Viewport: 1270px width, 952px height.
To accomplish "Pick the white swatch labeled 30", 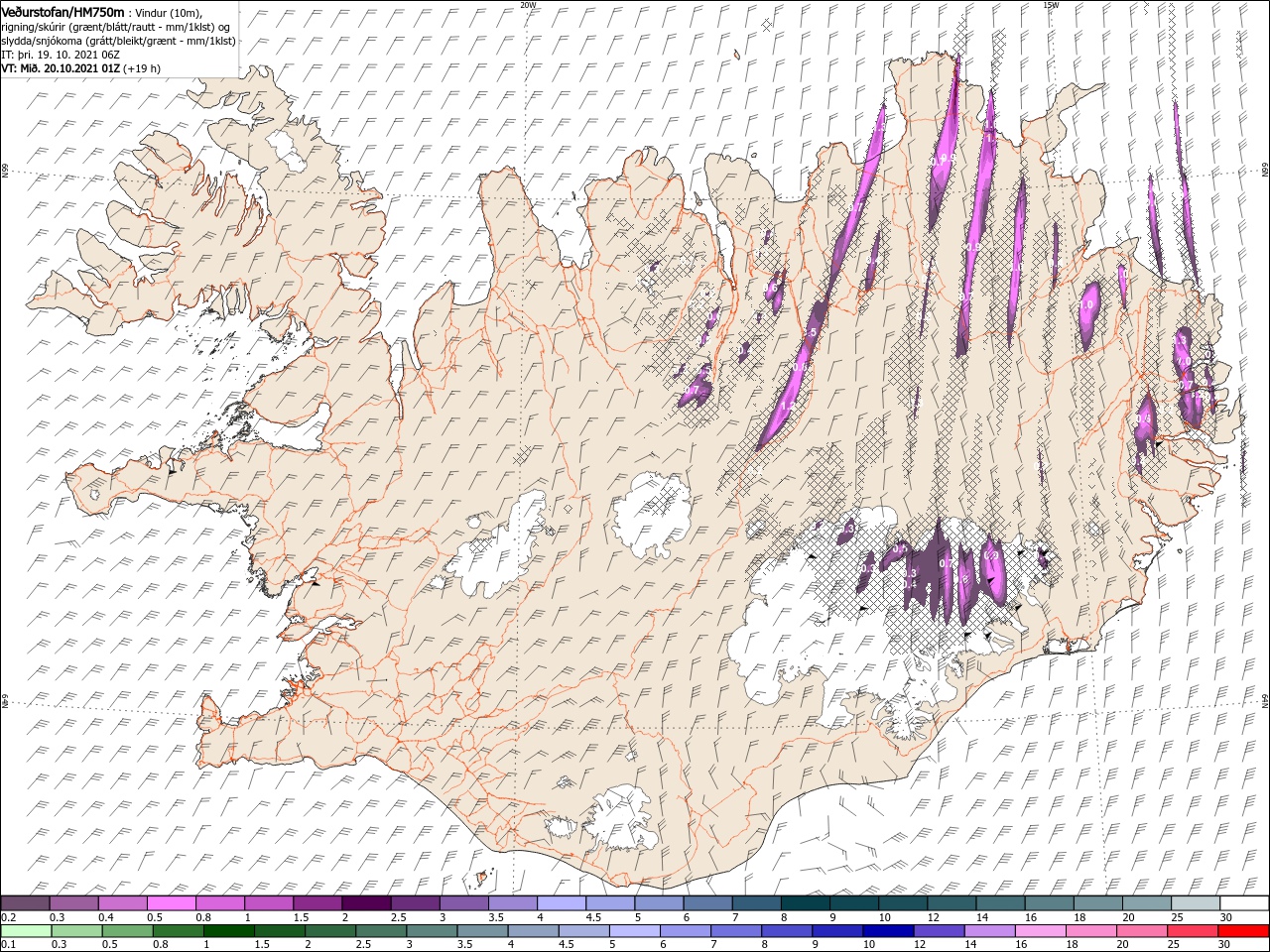I will (1244, 903).
